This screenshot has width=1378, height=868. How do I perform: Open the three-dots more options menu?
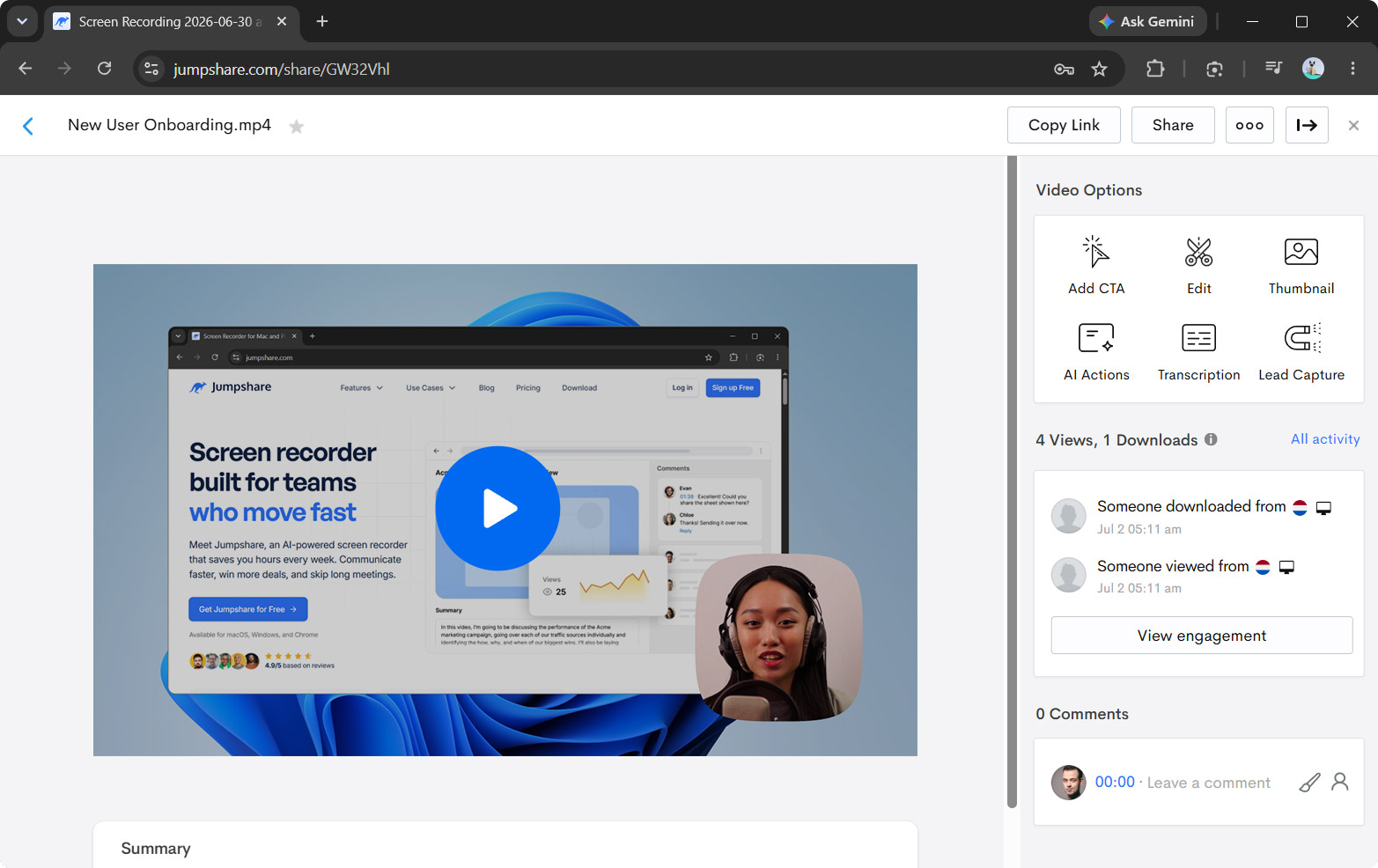(x=1249, y=125)
